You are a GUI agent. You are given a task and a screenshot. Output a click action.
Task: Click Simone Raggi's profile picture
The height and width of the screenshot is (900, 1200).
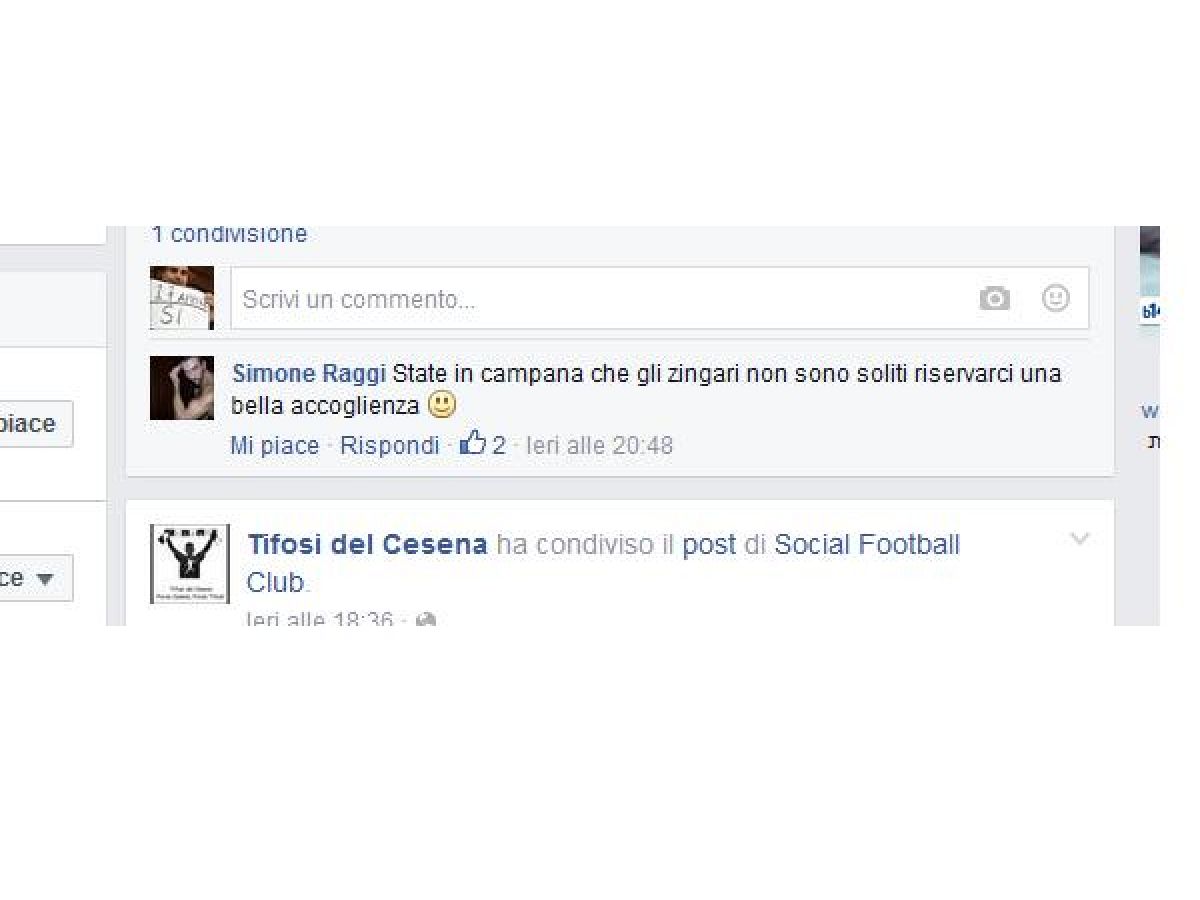point(182,388)
